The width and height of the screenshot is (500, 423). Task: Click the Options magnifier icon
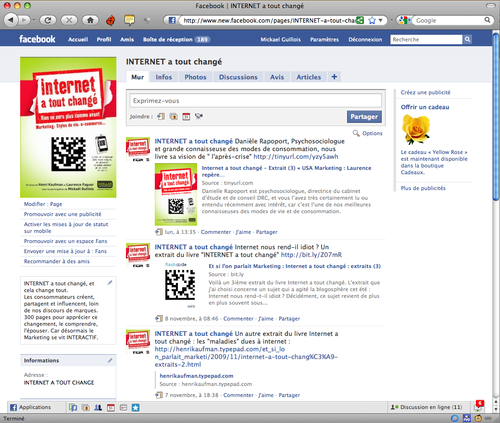click(356, 133)
